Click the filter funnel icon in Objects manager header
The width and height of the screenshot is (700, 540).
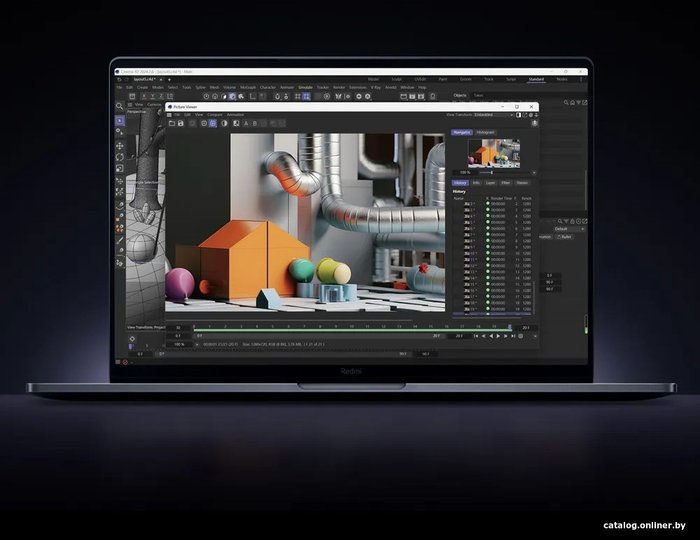pyautogui.click(x=579, y=103)
